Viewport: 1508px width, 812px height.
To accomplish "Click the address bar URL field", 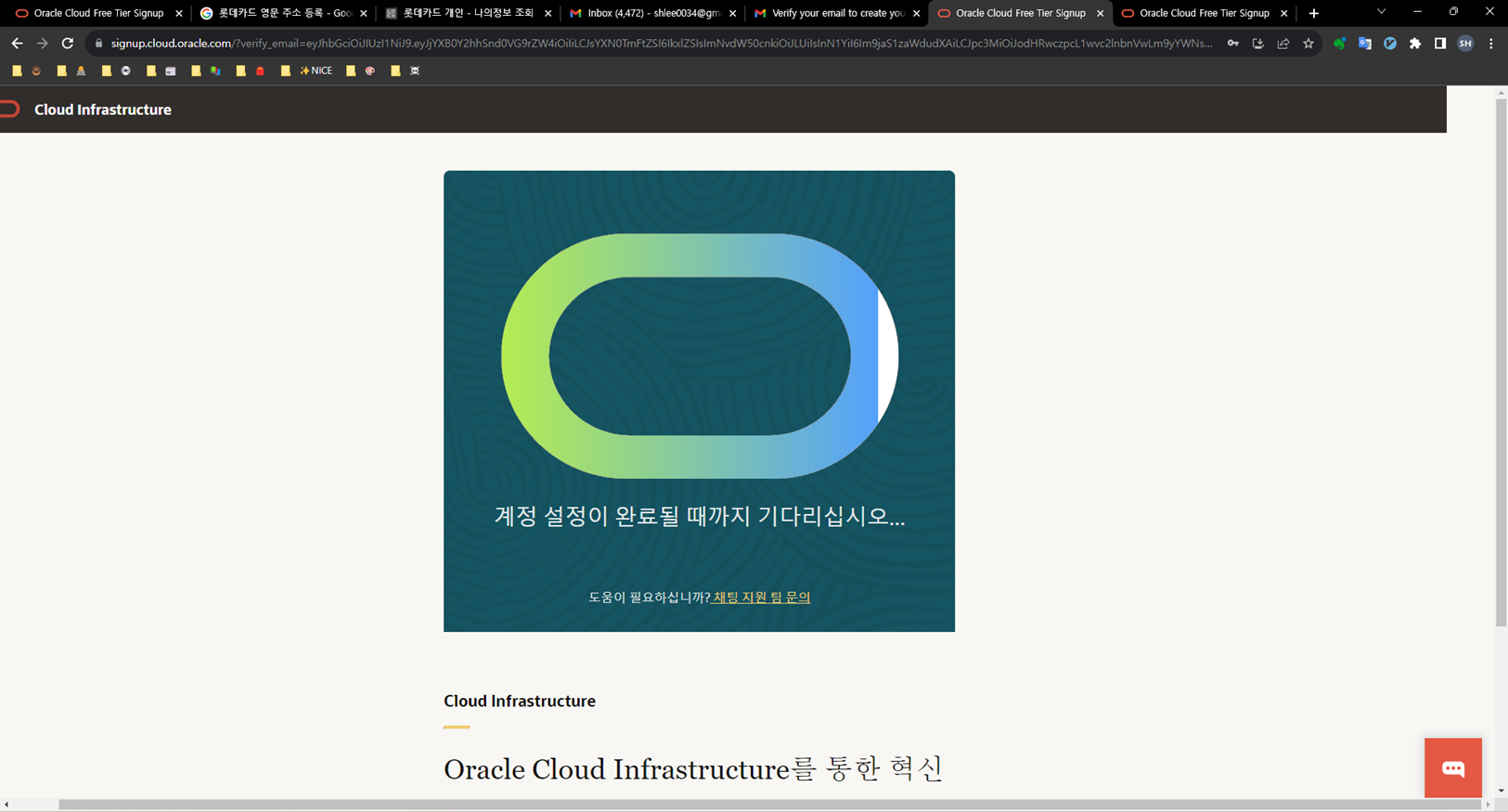I will (661, 44).
